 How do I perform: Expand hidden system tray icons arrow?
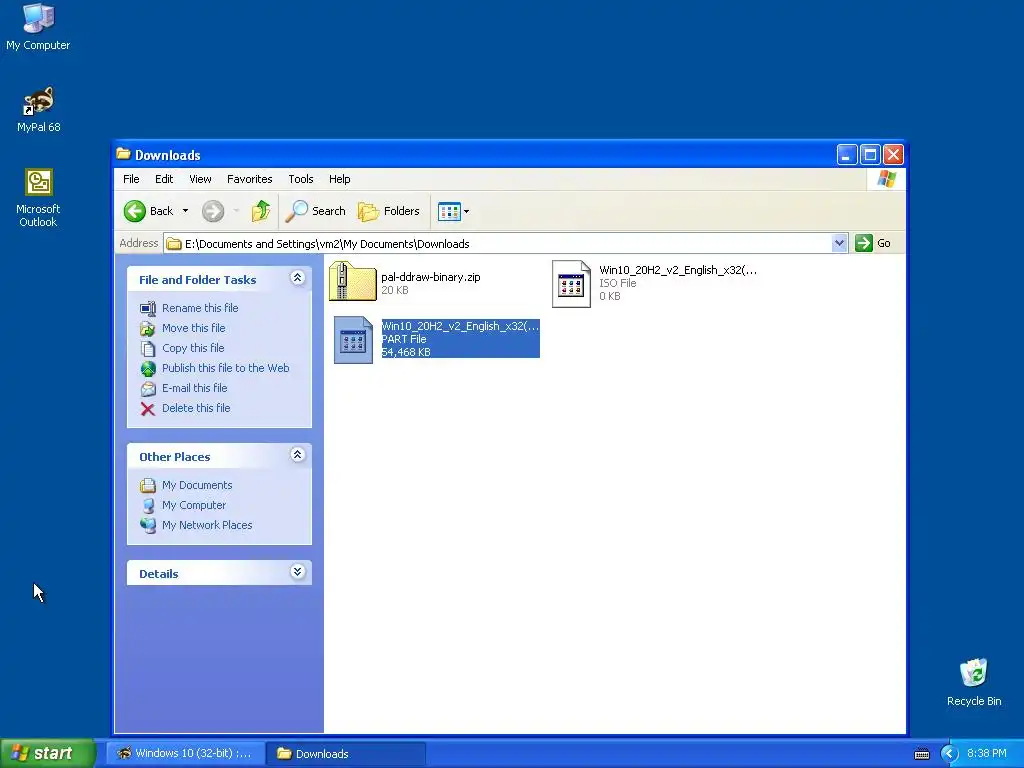(949, 754)
